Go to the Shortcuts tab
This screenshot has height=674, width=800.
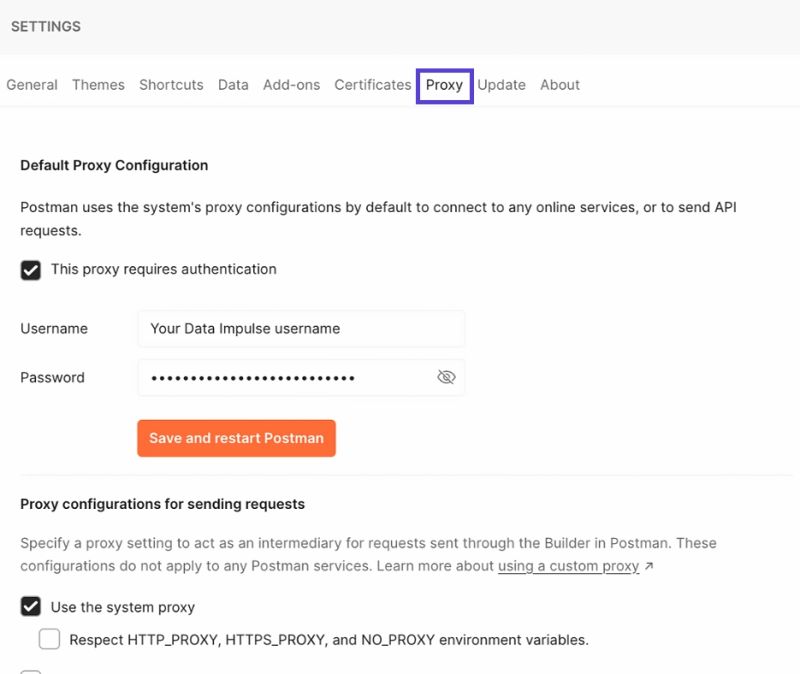[171, 85]
